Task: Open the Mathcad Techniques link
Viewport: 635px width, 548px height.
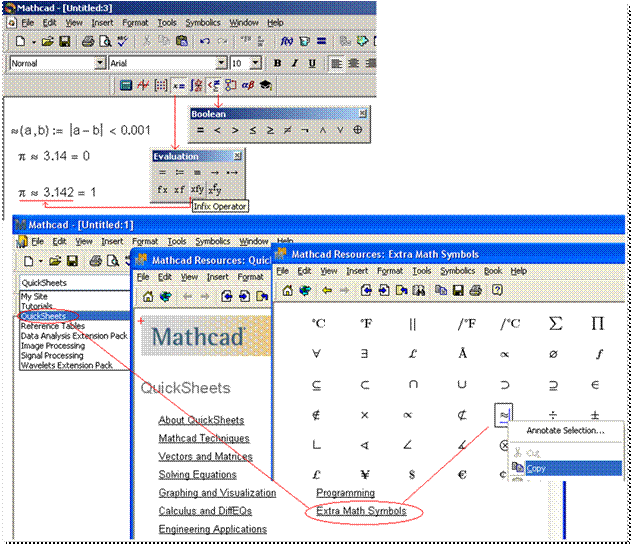Action: click(204, 438)
